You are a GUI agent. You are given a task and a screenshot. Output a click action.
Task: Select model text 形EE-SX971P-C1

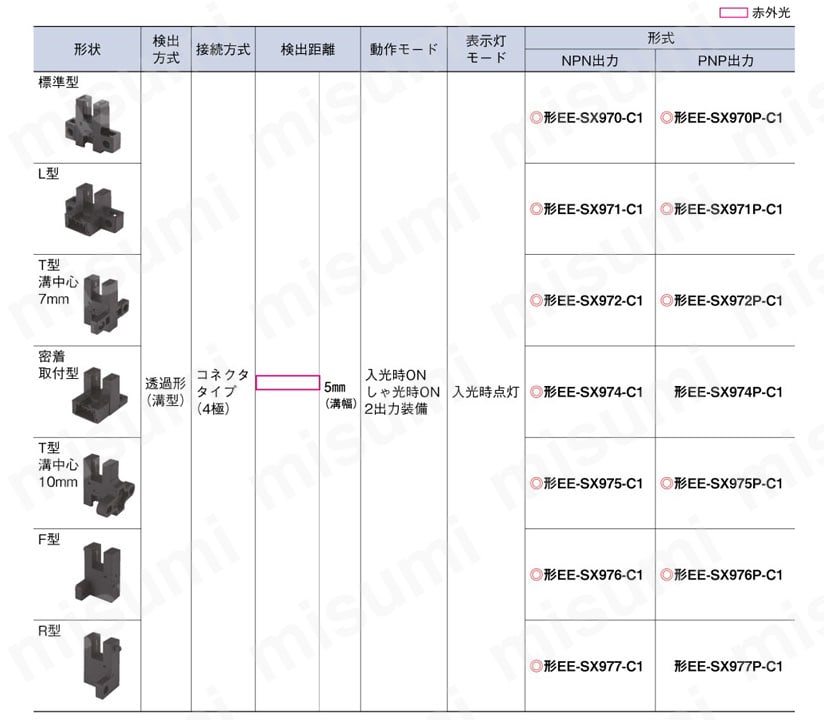728,209
